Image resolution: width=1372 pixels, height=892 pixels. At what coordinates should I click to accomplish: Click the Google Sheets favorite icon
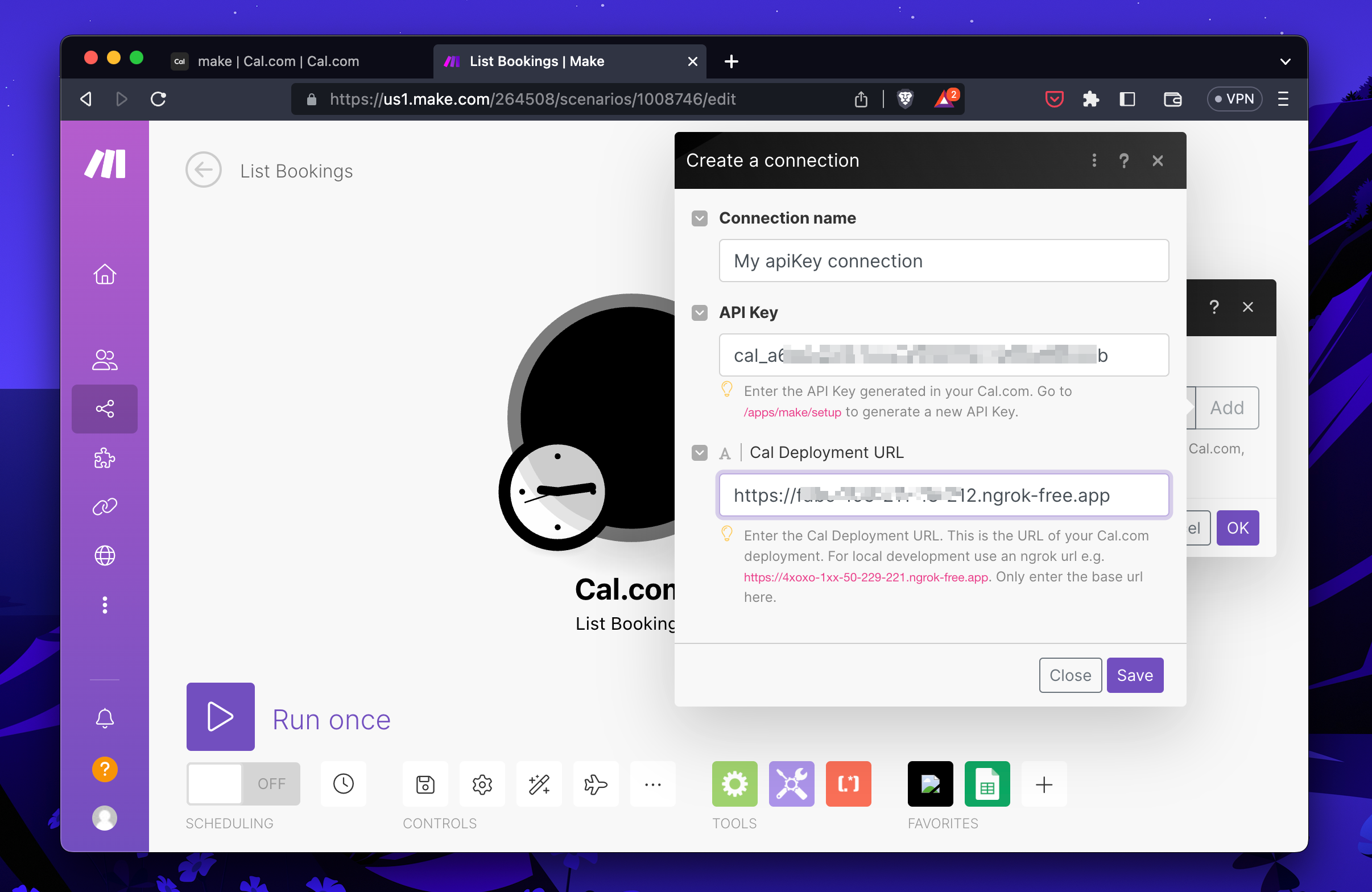986,783
